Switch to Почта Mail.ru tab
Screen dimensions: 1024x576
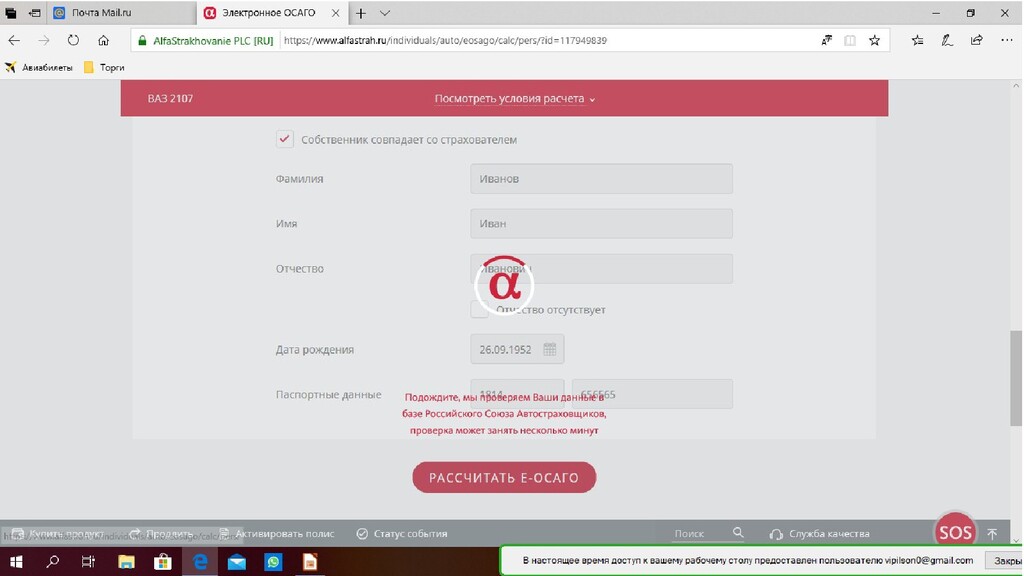pyautogui.click(x=121, y=13)
